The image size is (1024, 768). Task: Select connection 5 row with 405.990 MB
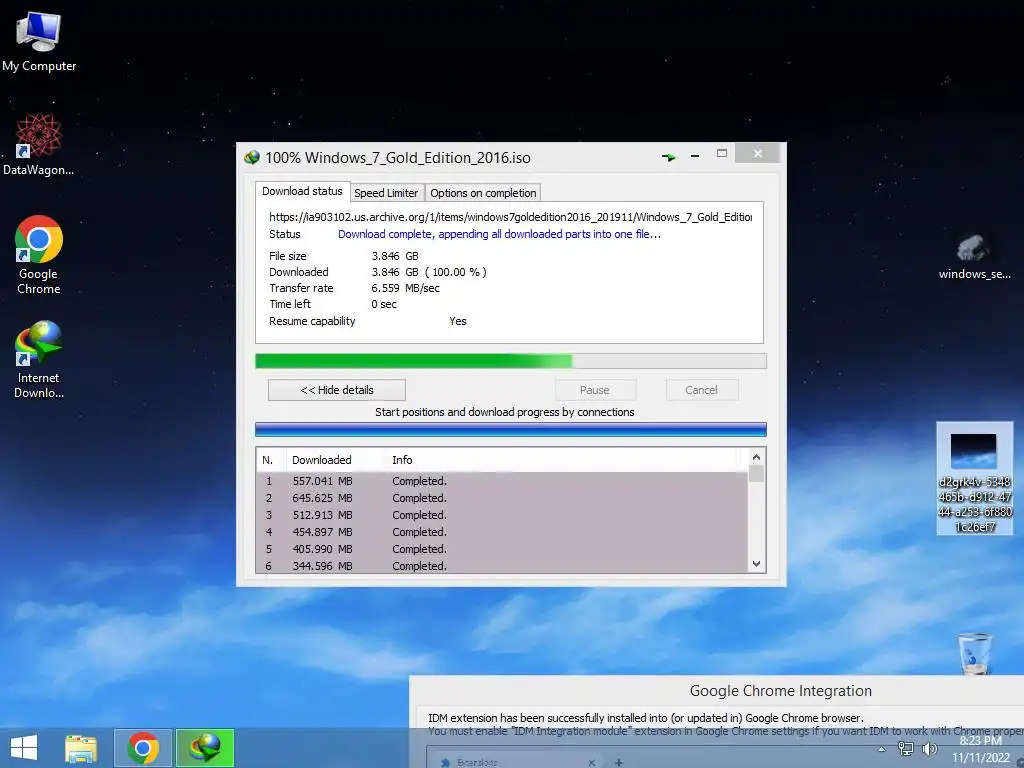502,549
